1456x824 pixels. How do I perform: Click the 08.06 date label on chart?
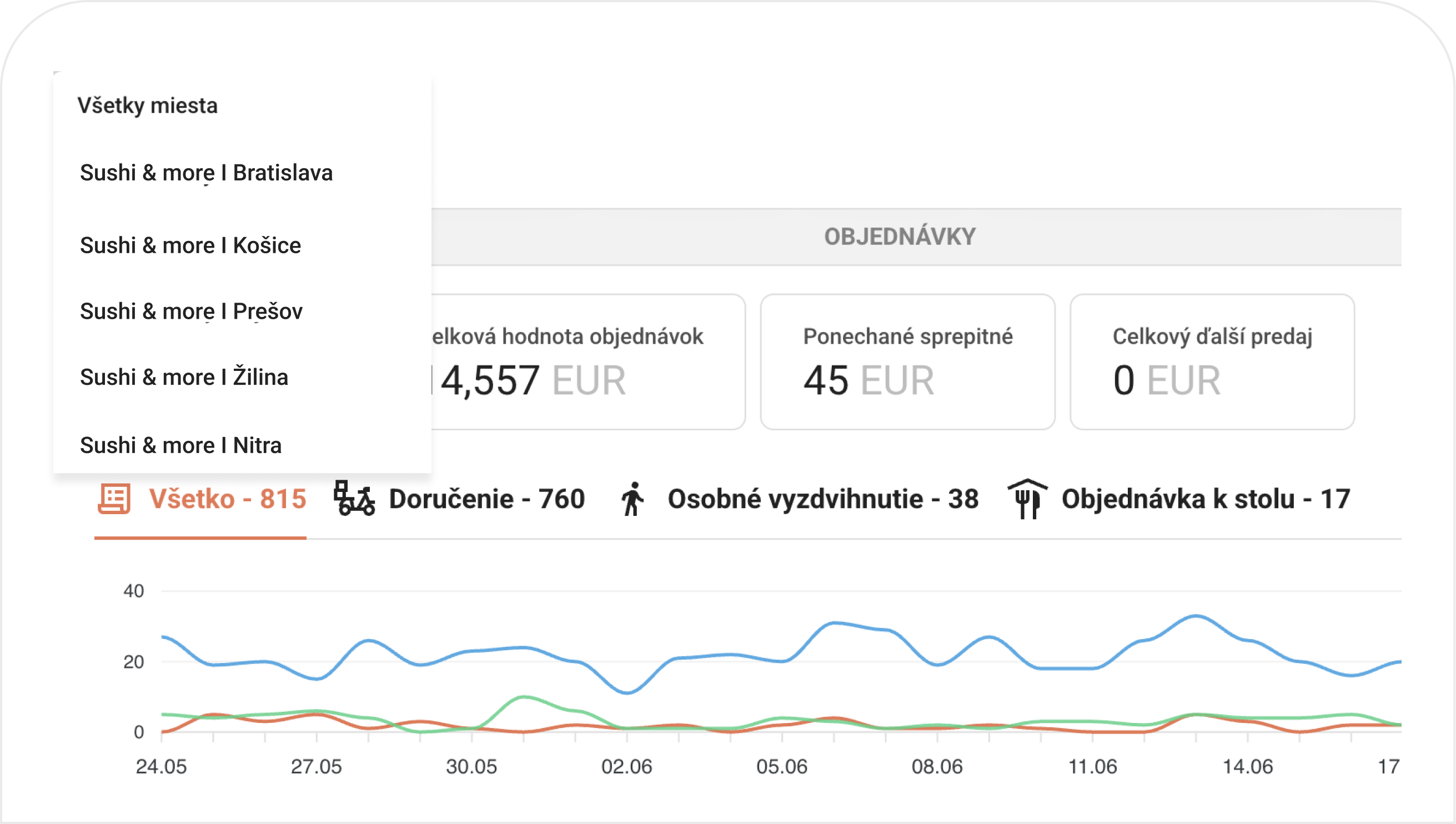[x=937, y=767]
